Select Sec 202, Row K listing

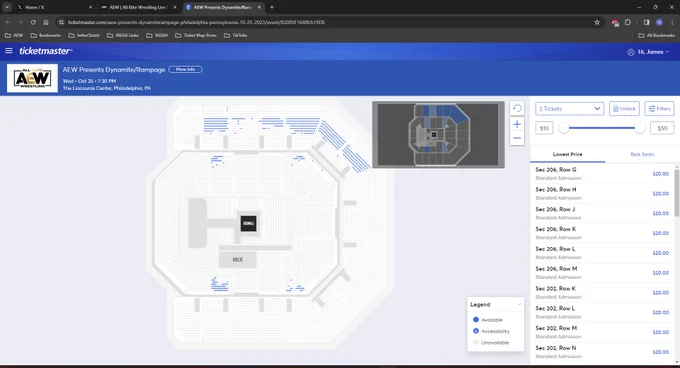[x=602, y=293]
